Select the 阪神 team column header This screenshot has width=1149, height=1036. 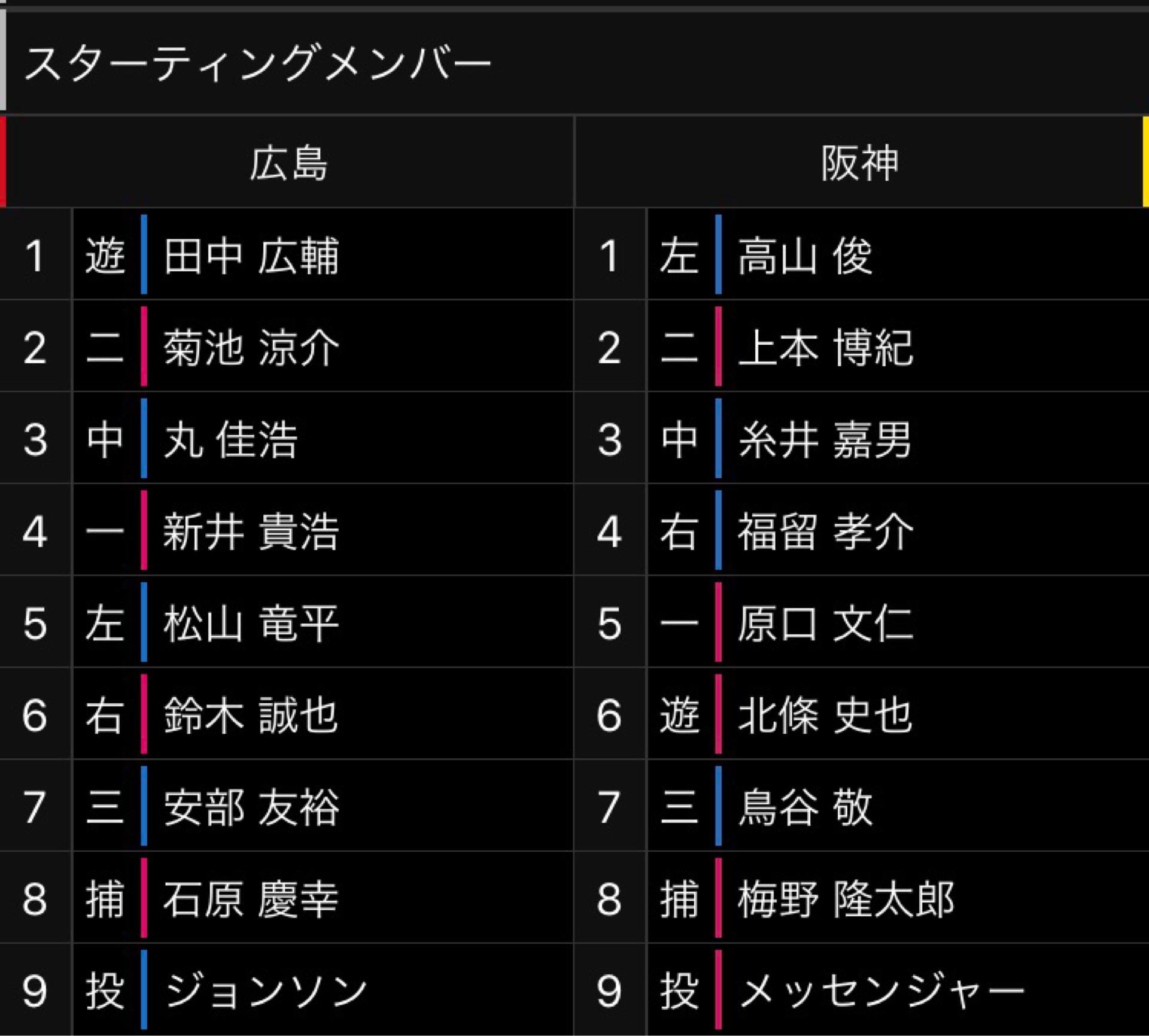pos(859,163)
